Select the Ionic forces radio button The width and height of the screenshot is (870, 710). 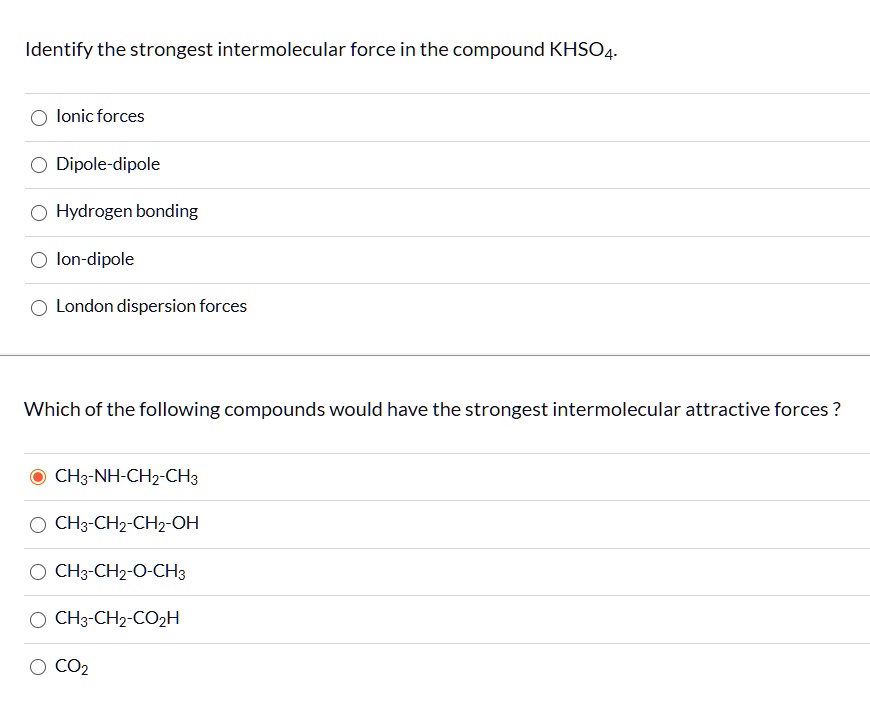(x=38, y=117)
